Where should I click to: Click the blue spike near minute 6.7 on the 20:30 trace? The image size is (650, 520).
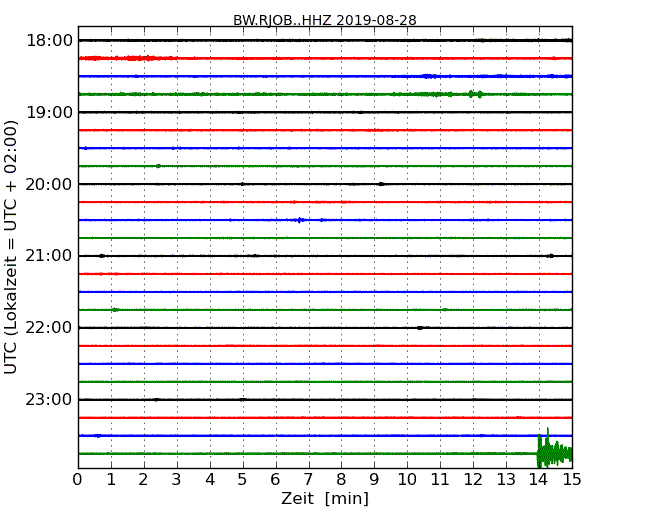tap(300, 220)
